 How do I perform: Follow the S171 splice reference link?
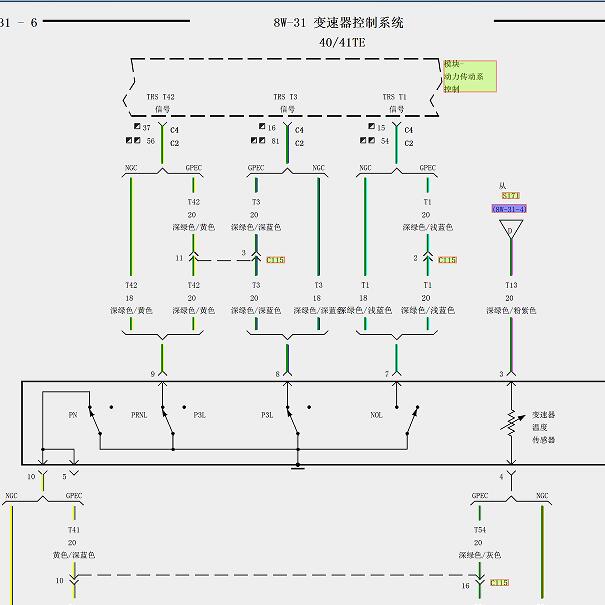click(x=510, y=196)
